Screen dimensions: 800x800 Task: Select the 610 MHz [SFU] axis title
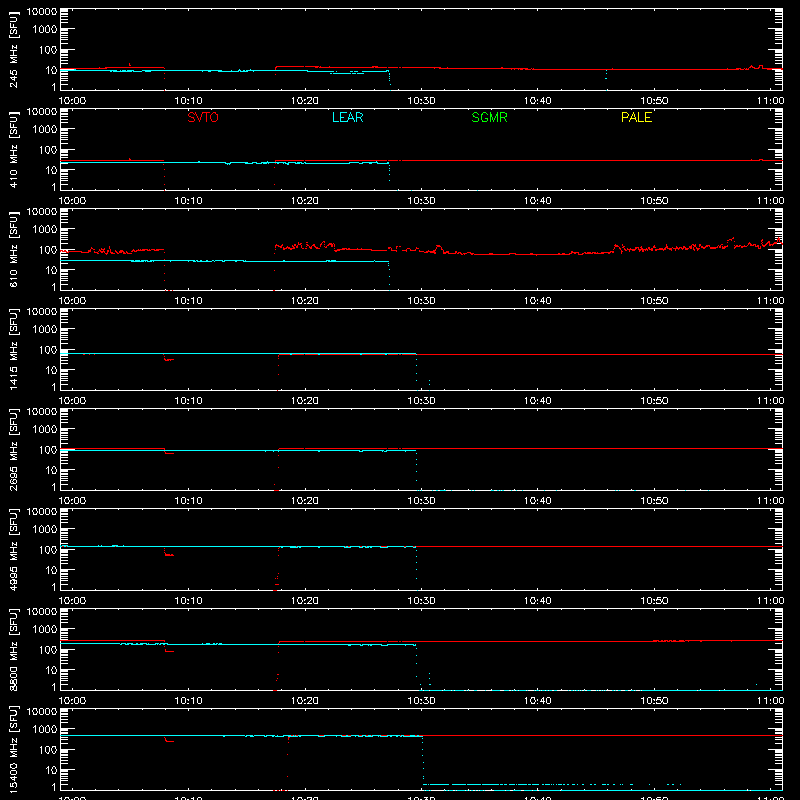[14, 249]
